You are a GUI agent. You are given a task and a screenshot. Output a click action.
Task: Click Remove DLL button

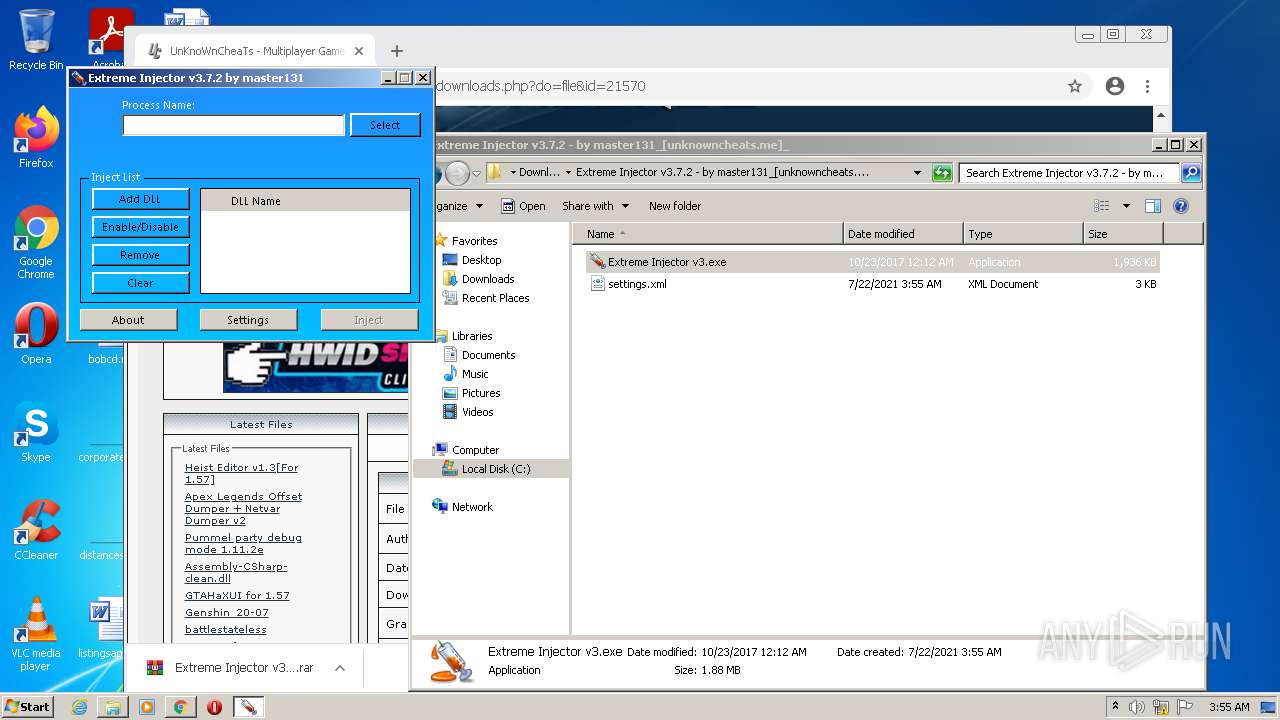coord(140,255)
